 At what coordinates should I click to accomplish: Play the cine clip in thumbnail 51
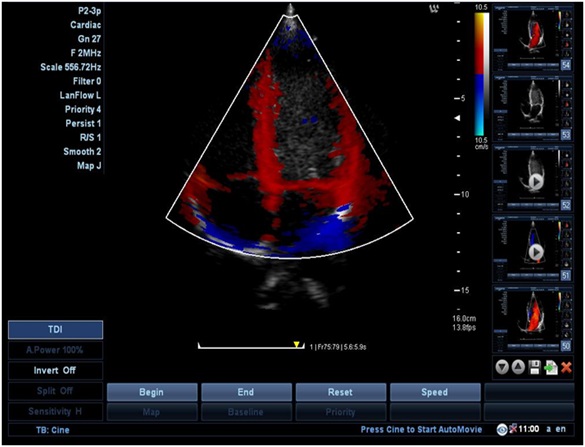coord(536,252)
